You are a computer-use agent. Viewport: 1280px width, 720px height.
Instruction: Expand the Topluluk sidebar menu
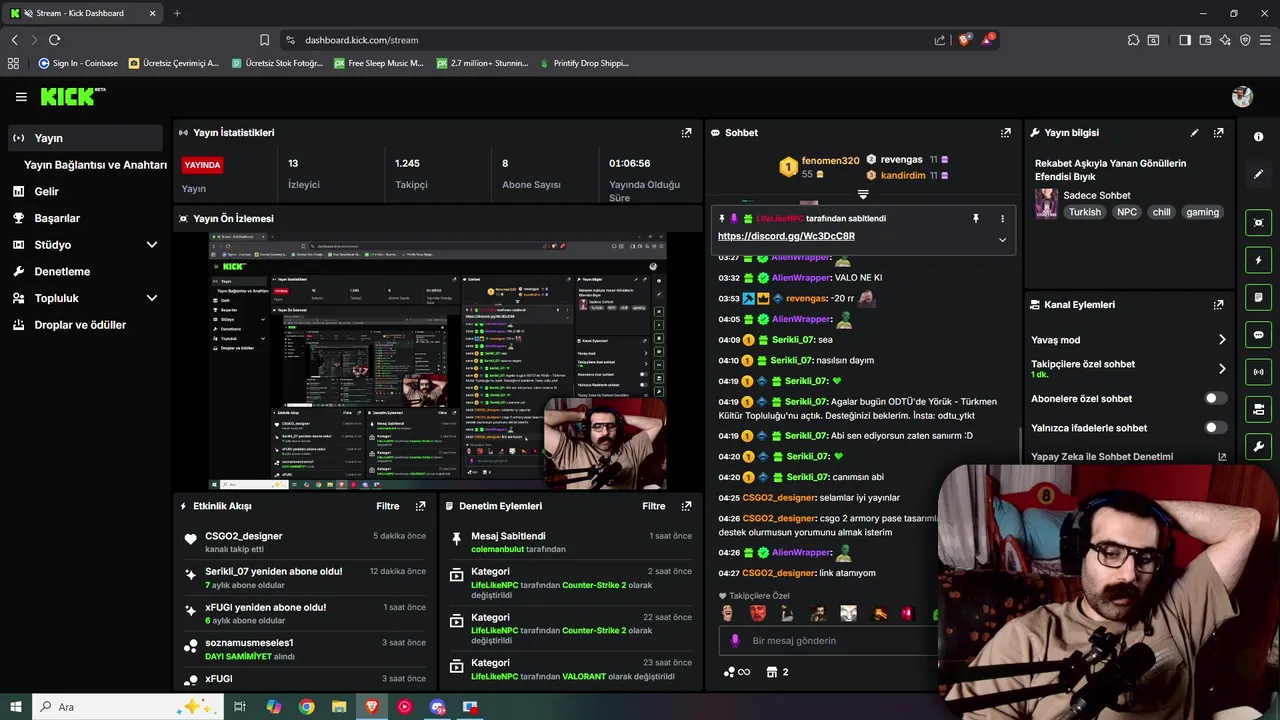152,298
